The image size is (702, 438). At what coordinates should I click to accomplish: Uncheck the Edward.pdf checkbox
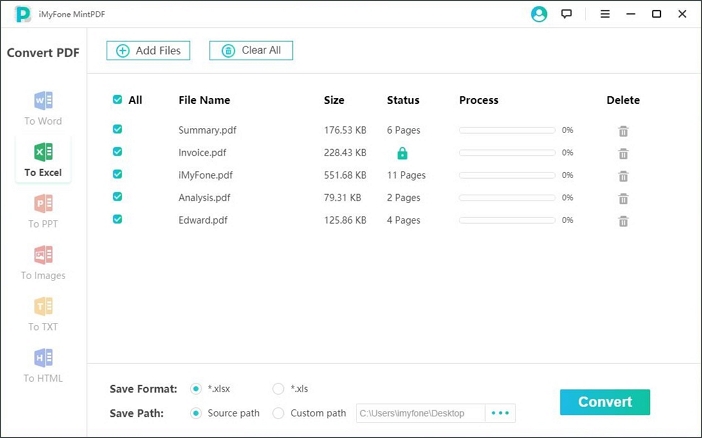click(117, 219)
